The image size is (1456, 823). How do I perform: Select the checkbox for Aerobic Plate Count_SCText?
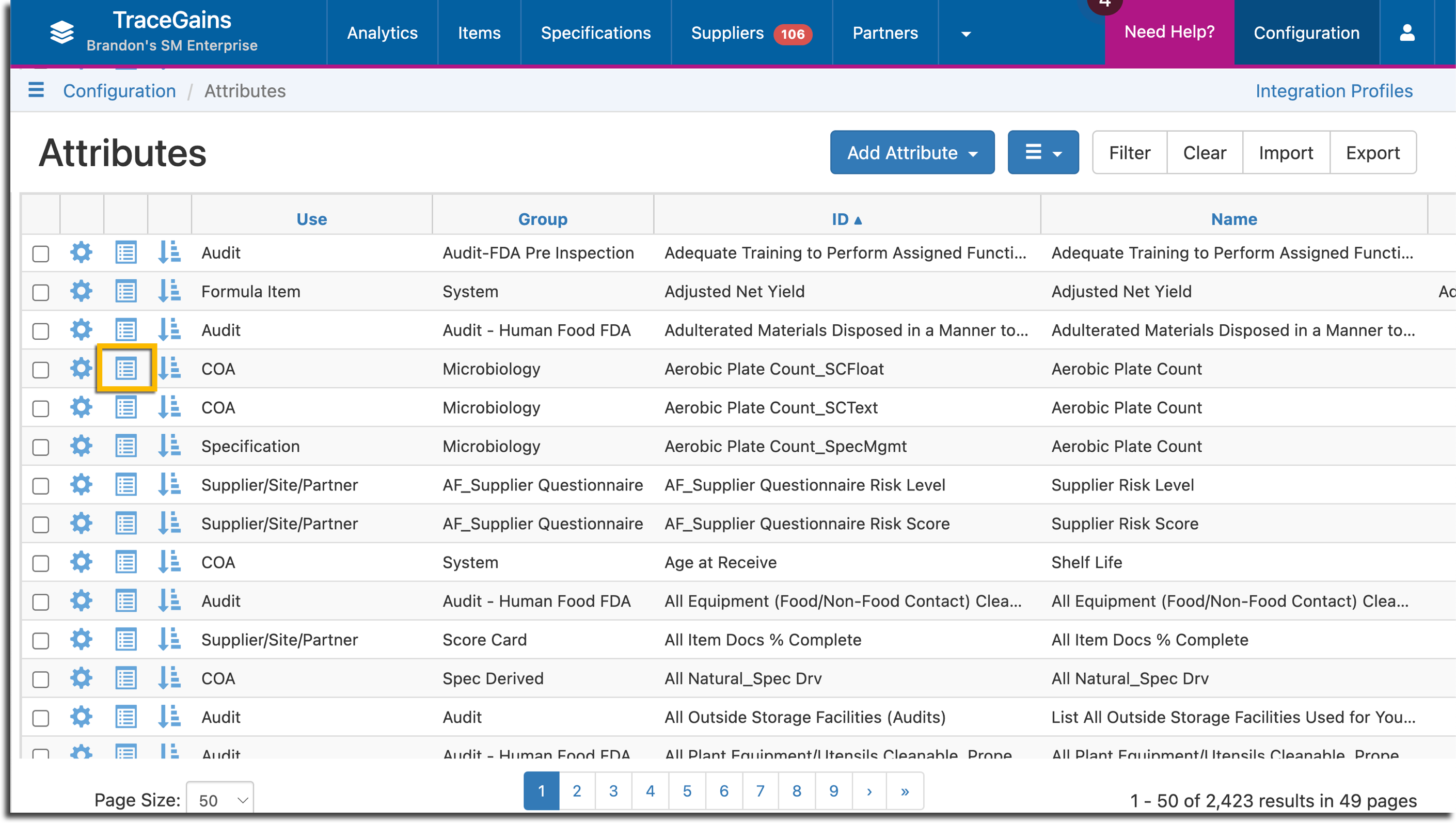41,409
